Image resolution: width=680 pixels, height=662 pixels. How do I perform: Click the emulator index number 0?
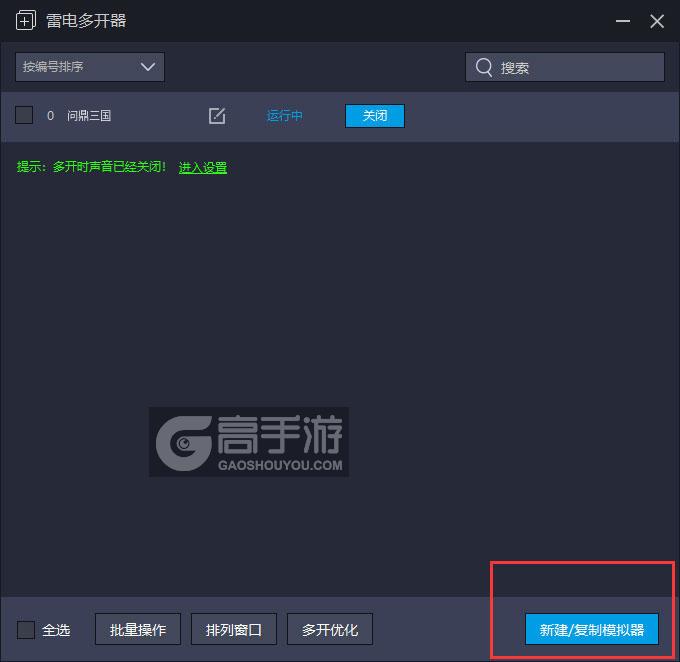pyautogui.click(x=50, y=116)
